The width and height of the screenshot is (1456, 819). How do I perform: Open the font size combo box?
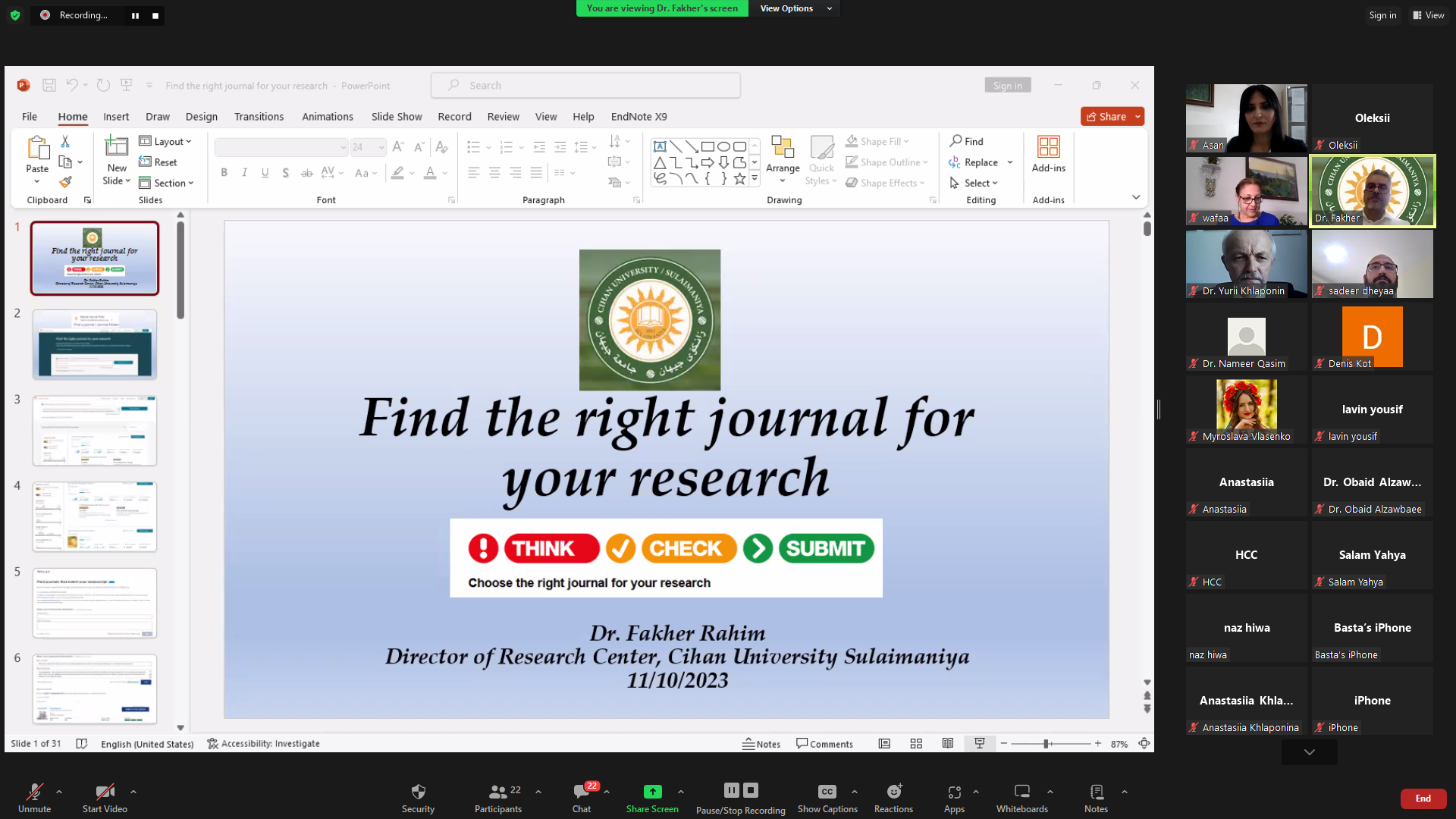[x=368, y=147]
